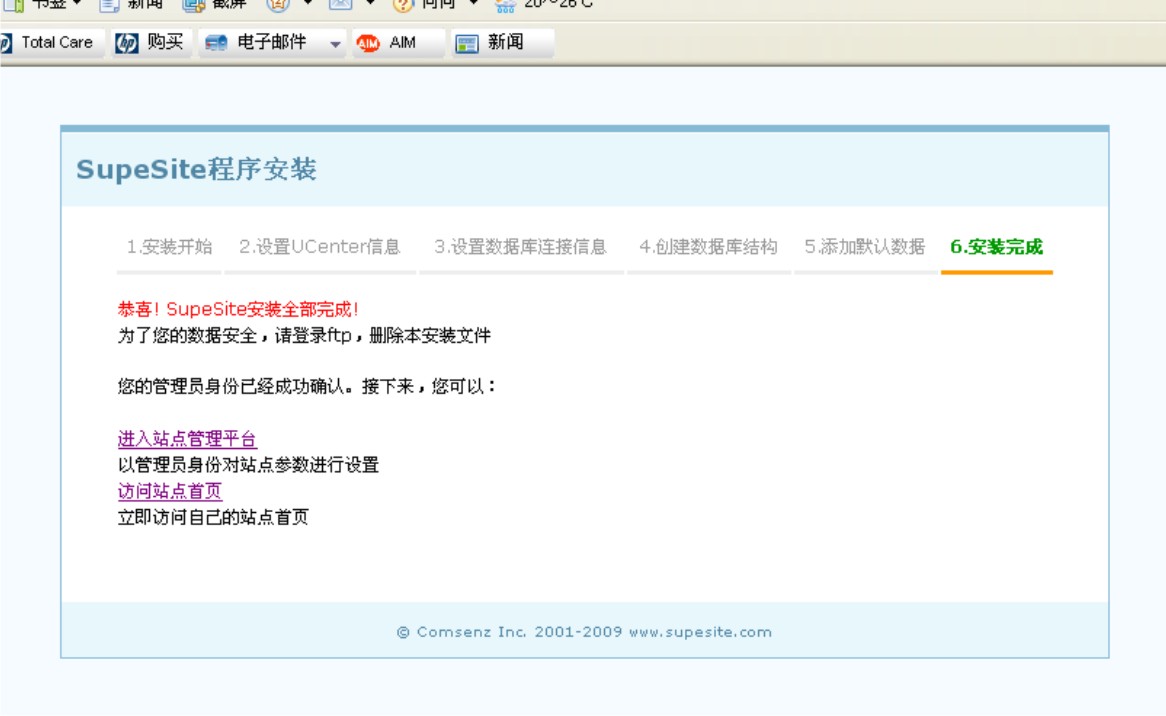Viewport: 1166px width, 716px height.
Task: Click the Comsenz Inc. 2001-2009 footer text
Action: tap(584, 632)
